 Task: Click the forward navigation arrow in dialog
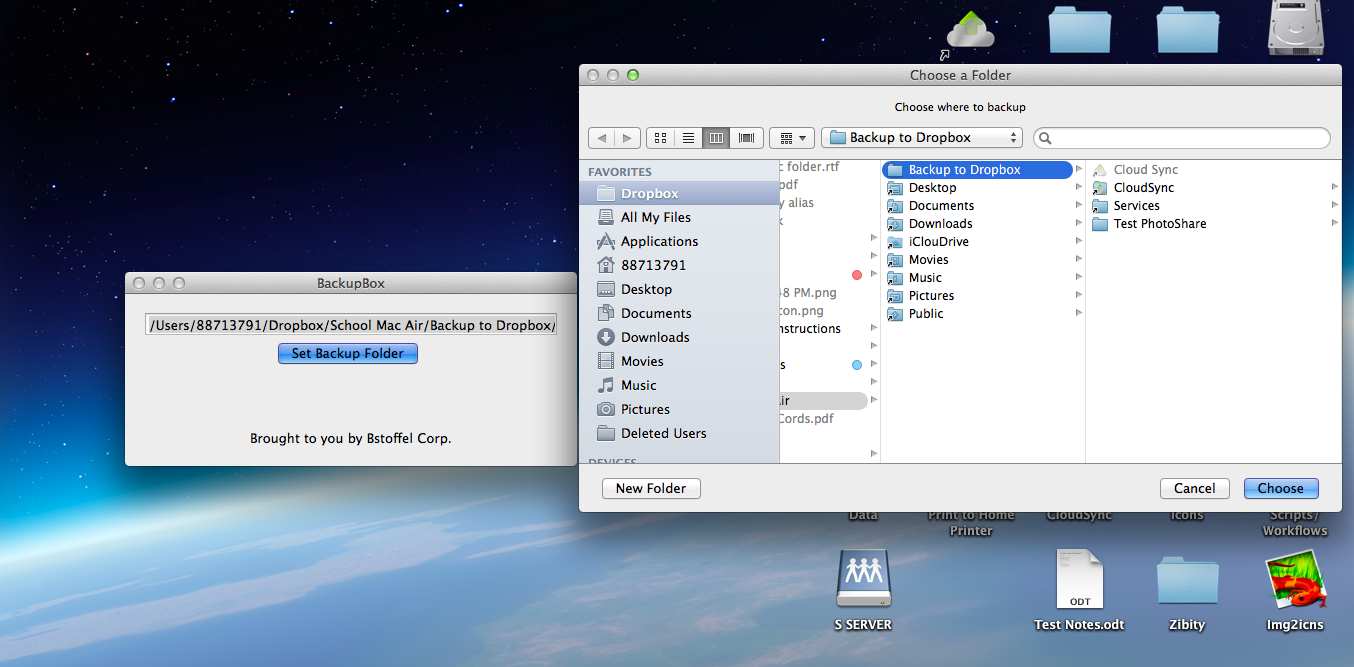pyautogui.click(x=627, y=138)
